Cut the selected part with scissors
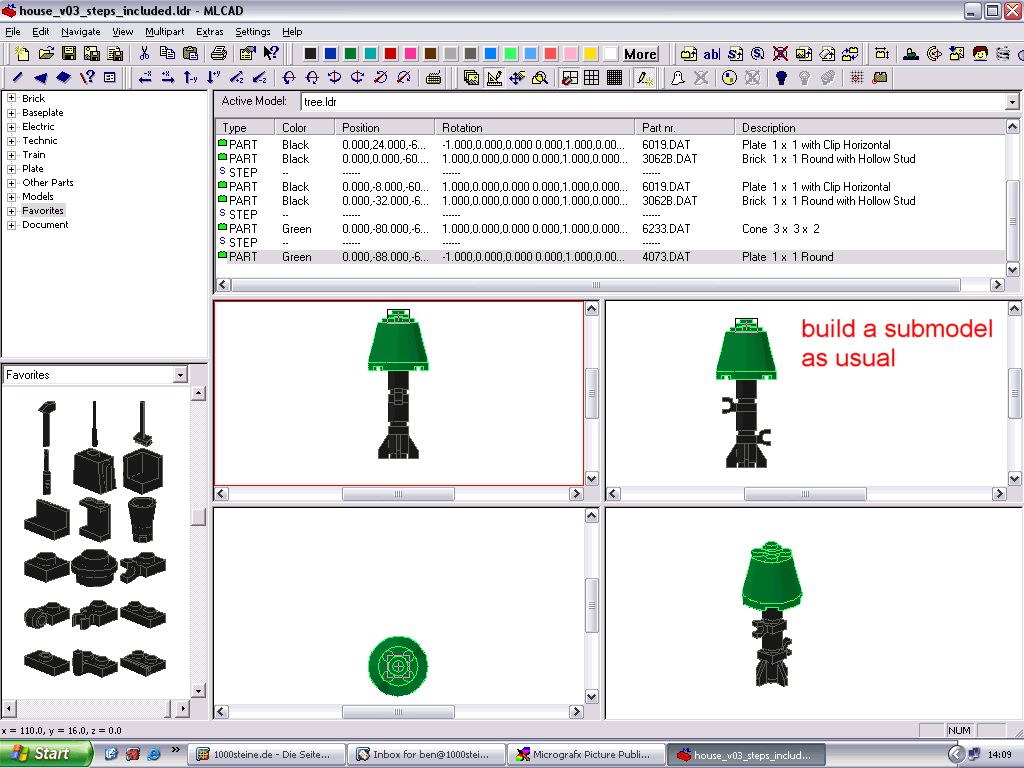1024x768 pixels. [144, 54]
